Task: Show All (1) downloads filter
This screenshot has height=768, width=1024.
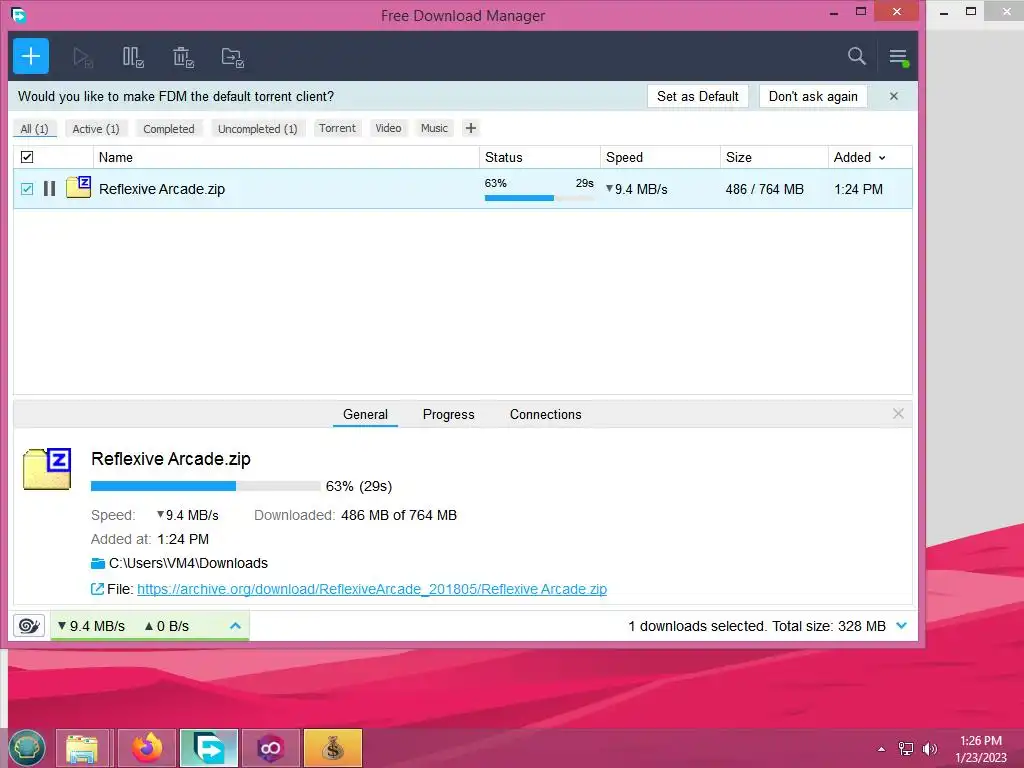Action: point(35,129)
